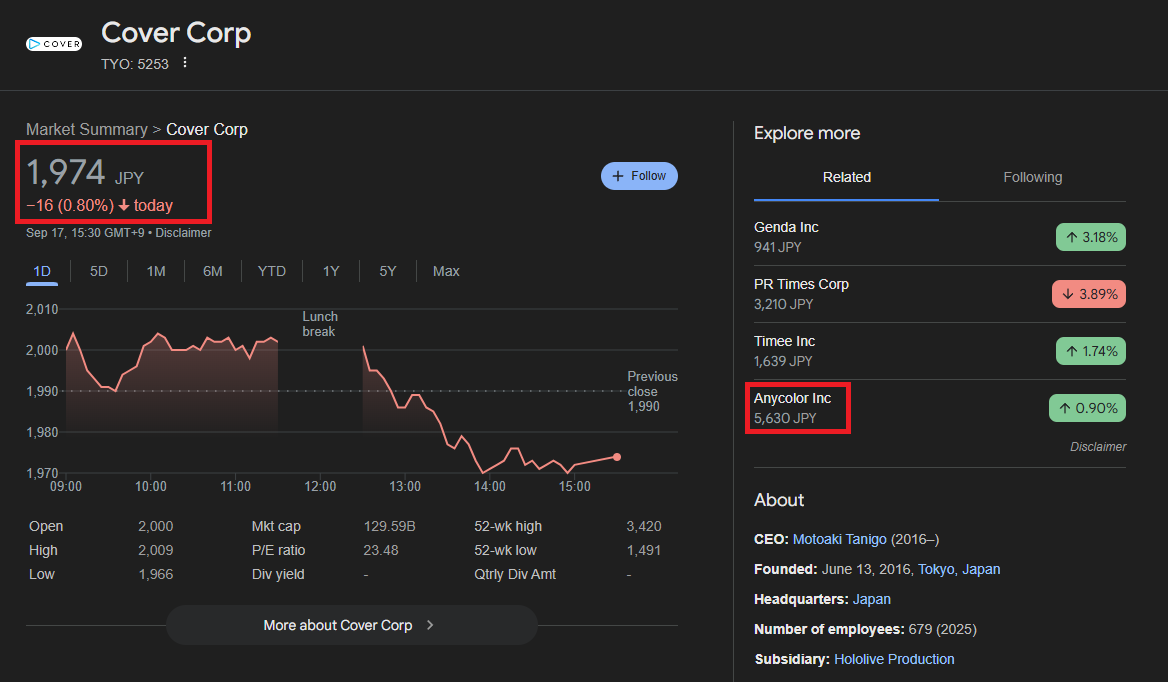Show the 1M chart range
1168x682 pixels.
pyautogui.click(x=156, y=271)
